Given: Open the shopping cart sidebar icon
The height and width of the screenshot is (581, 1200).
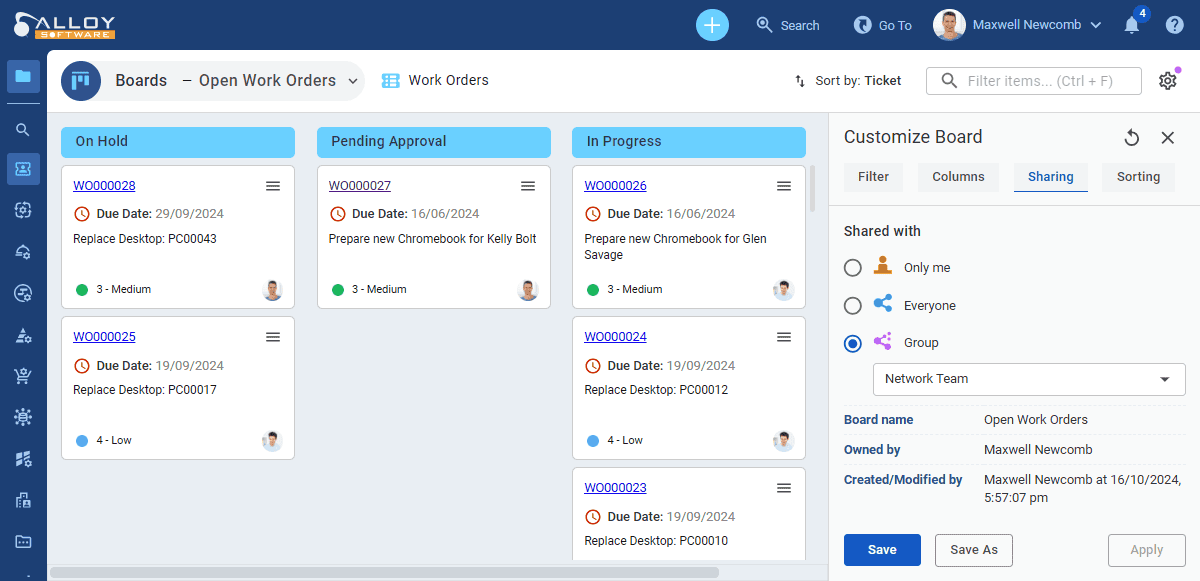Looking at the screenshot, I should tap(23, 376).
